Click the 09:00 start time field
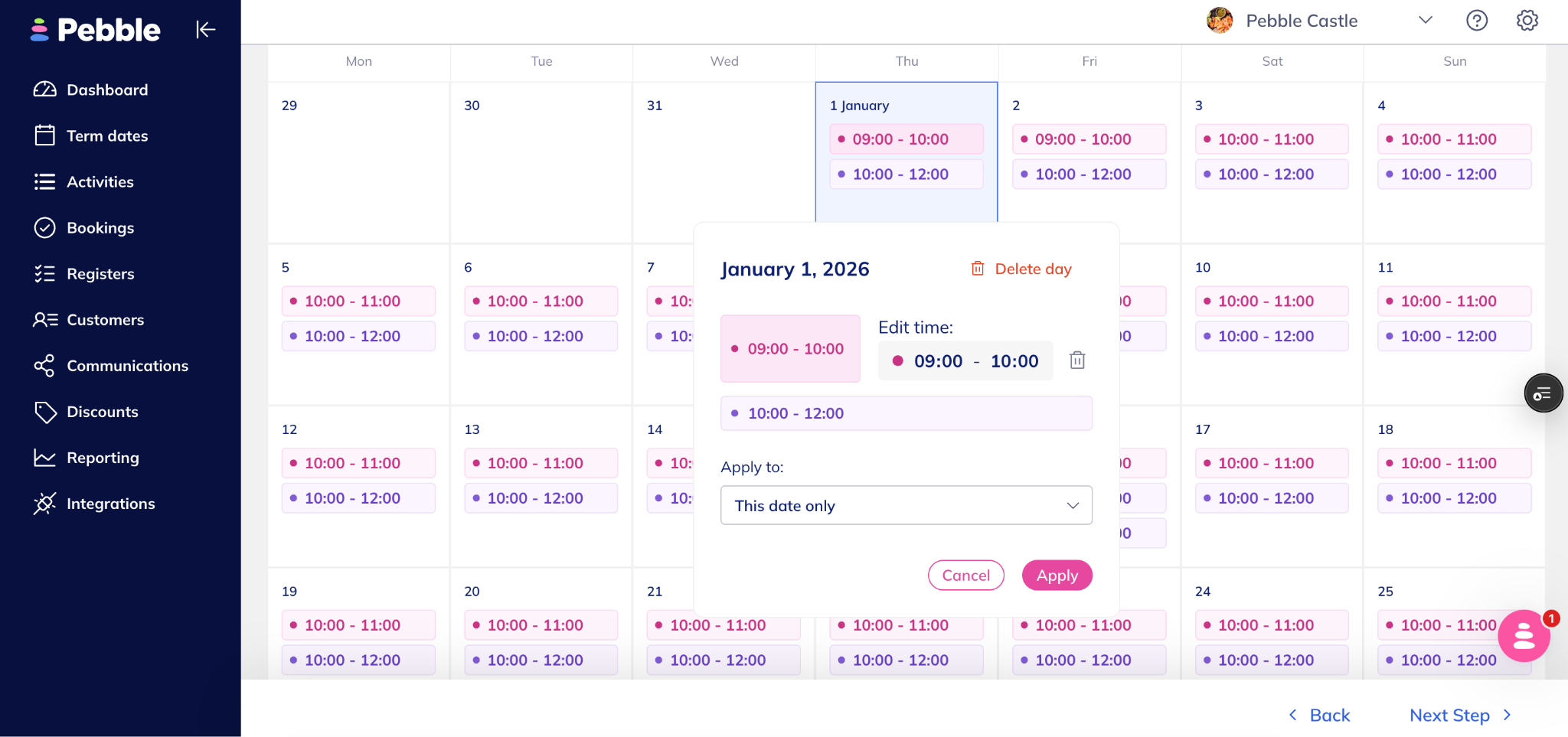The height and width of the screenshot is (737, 1568). [938, 361]
